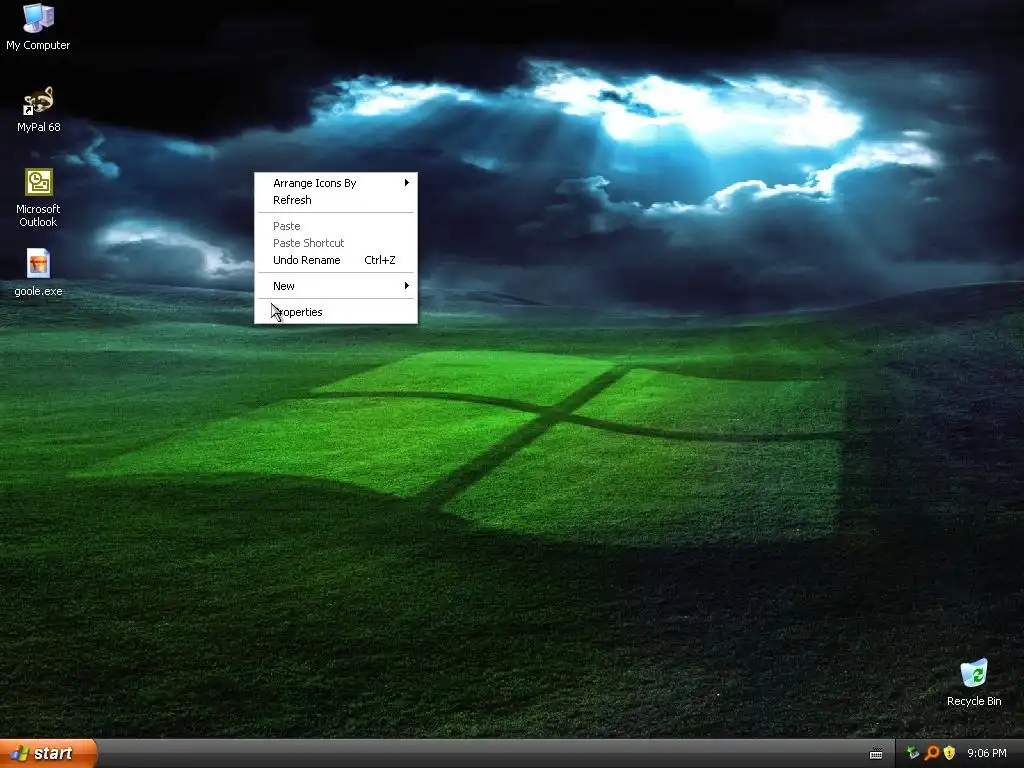Click the keyboard icon in the taskbar
1024x768 pixels.
[876, 754]
